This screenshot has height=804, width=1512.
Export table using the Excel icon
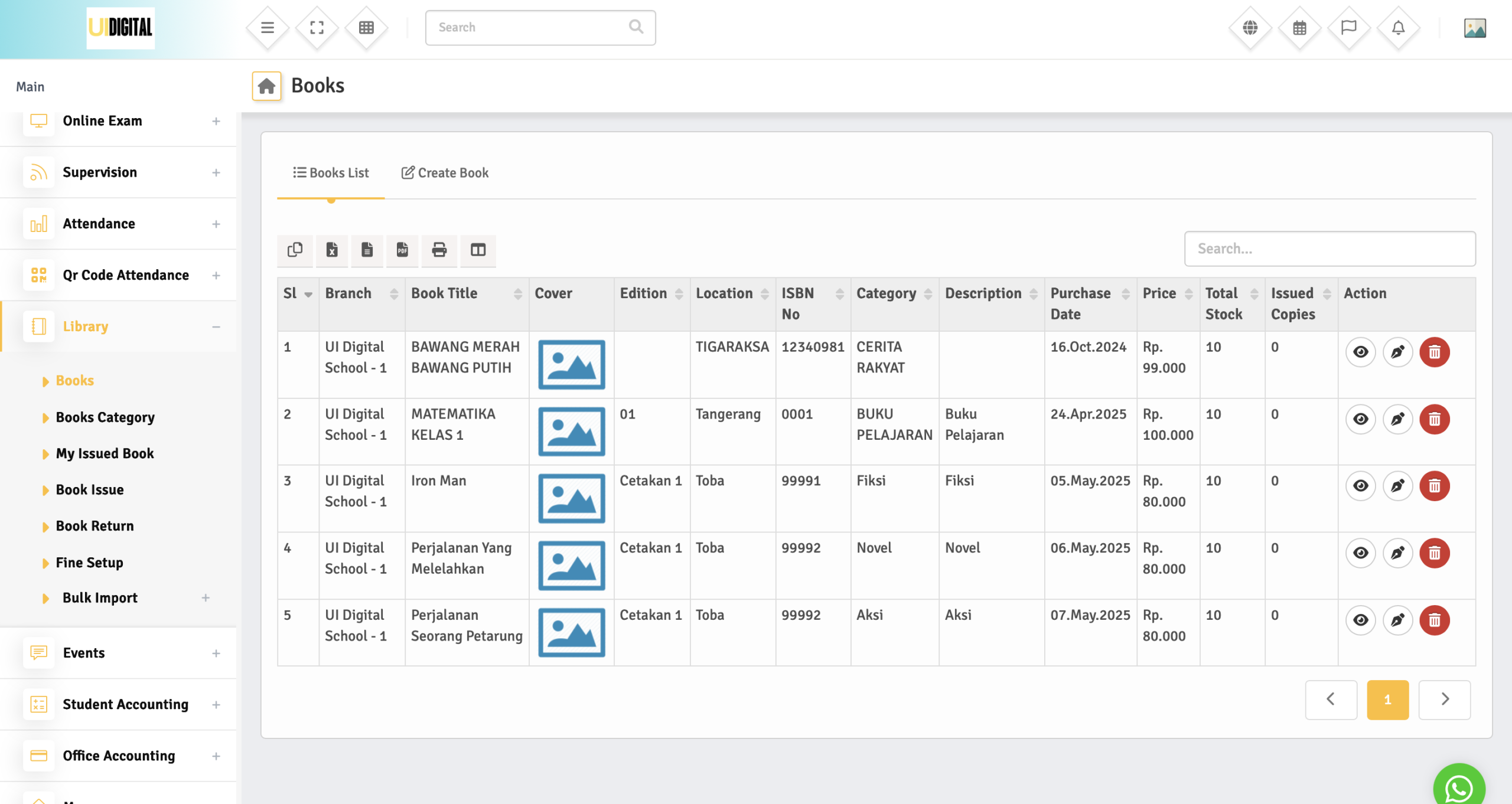(x=332, y=250)
